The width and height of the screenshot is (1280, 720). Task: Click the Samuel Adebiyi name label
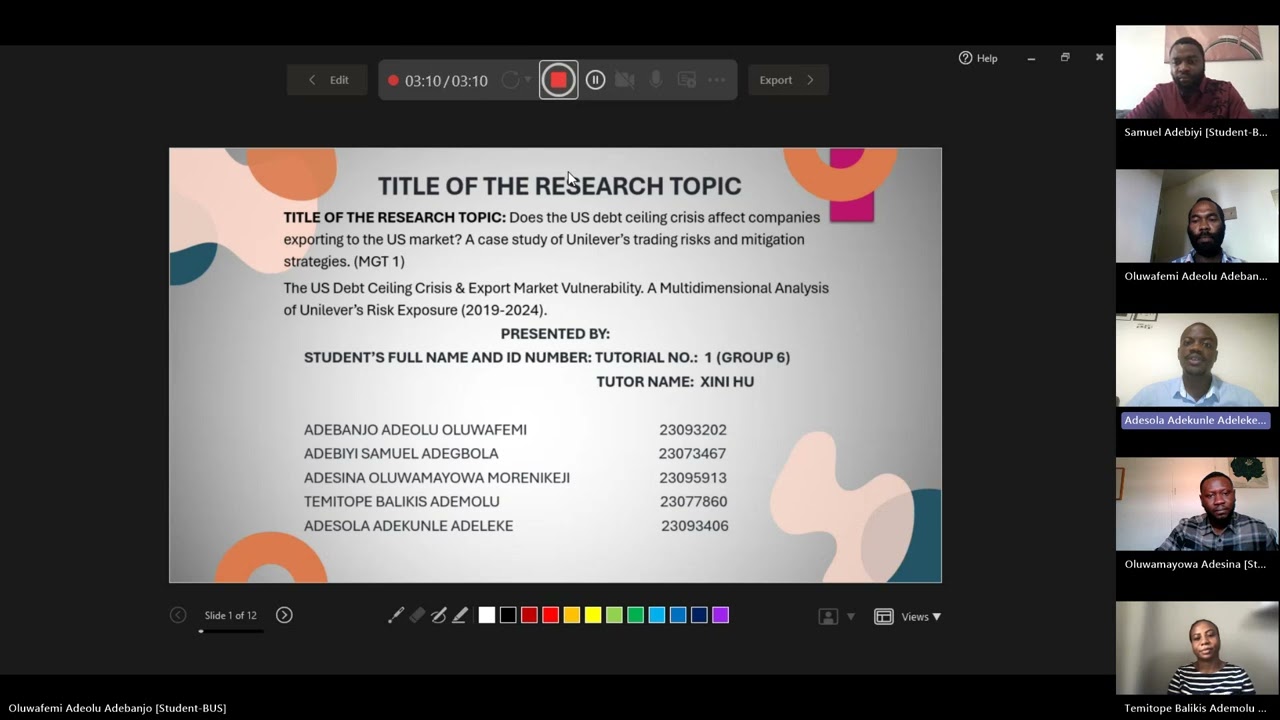[x=1195, y=132]
